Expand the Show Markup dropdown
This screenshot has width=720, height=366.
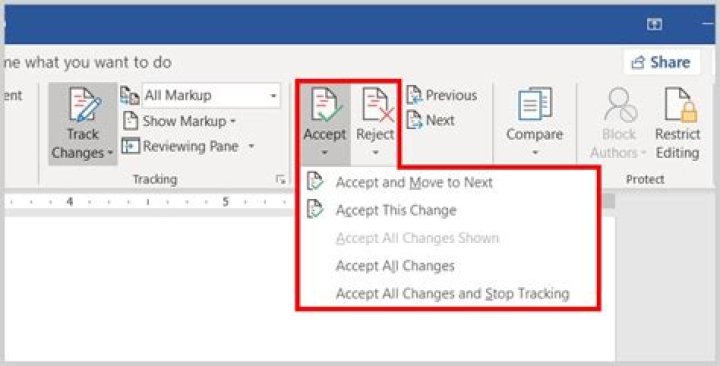[x=180, y=121]
